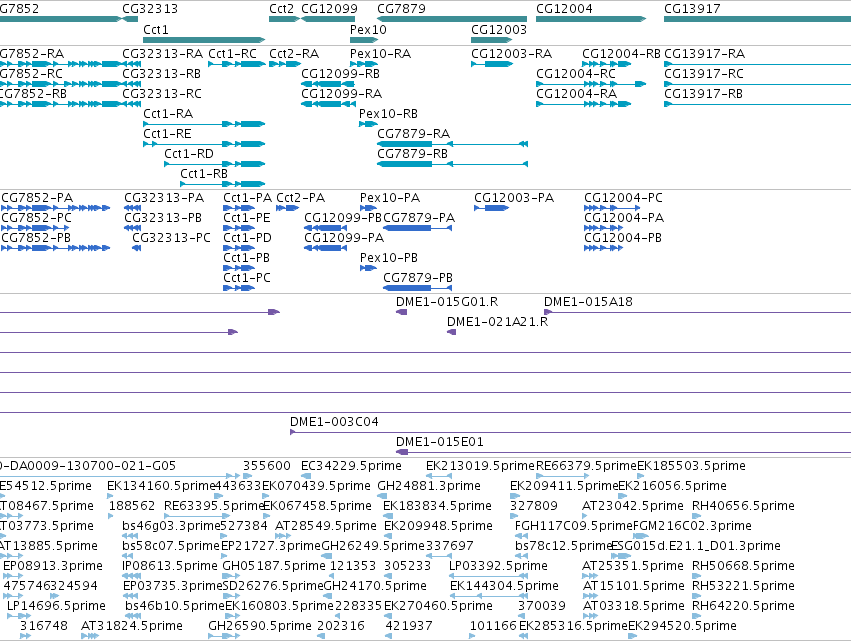
Task: Click the Cct2 gene label
Action: pyautogui.click(x=282, y=9)
